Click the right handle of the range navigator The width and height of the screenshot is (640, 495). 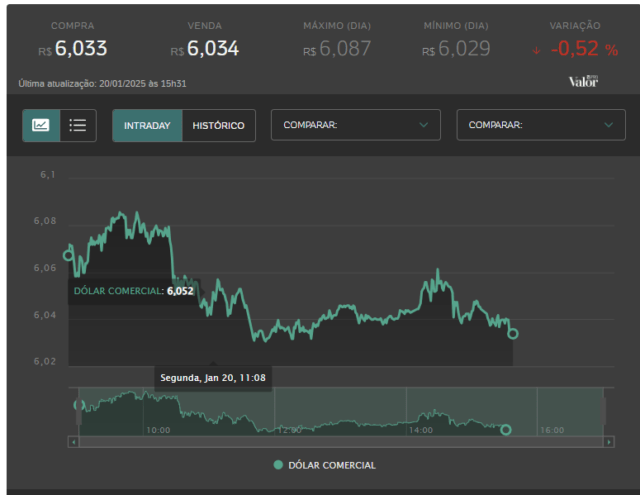click(603, 411)
